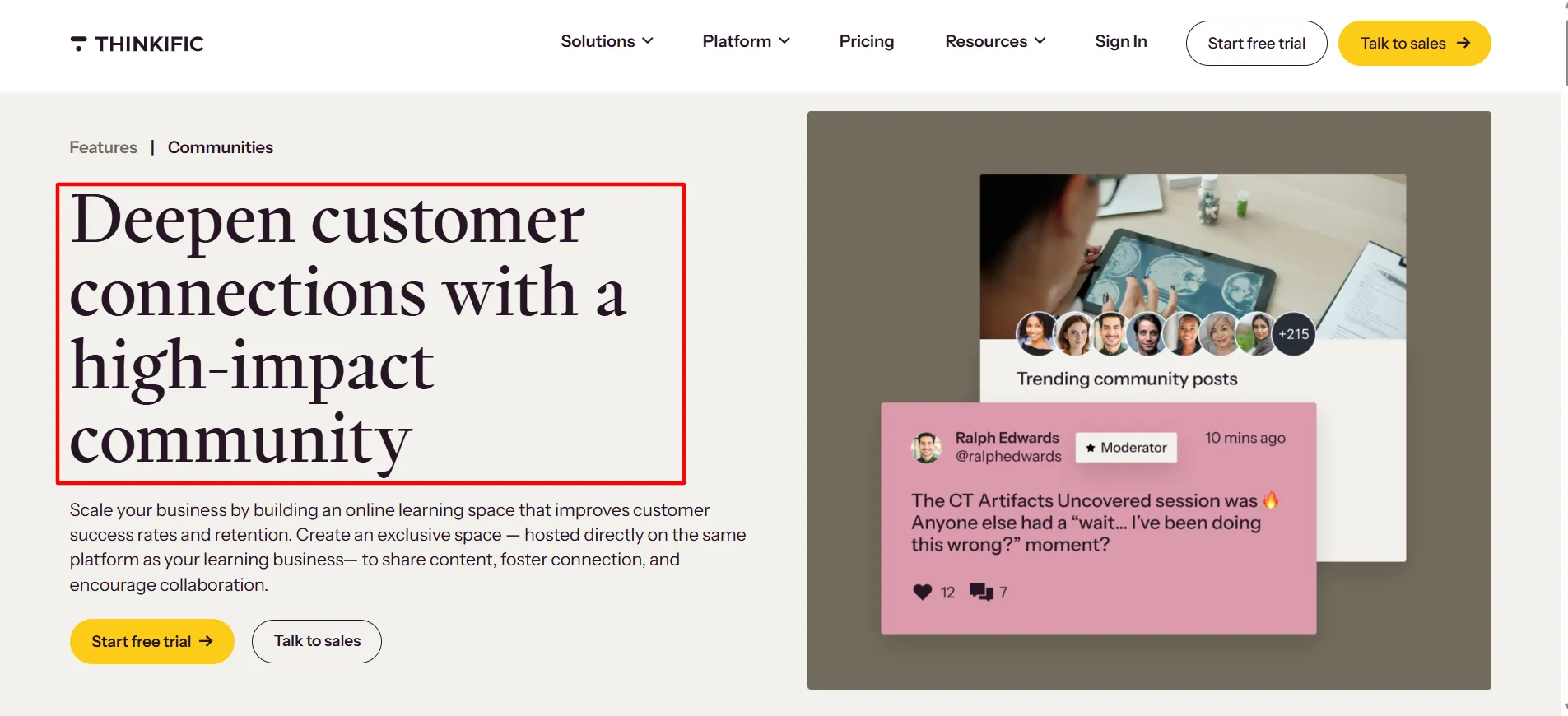Click the Thinkific logo
Viewport: 1568px width, 716px height.
[137, 44]
